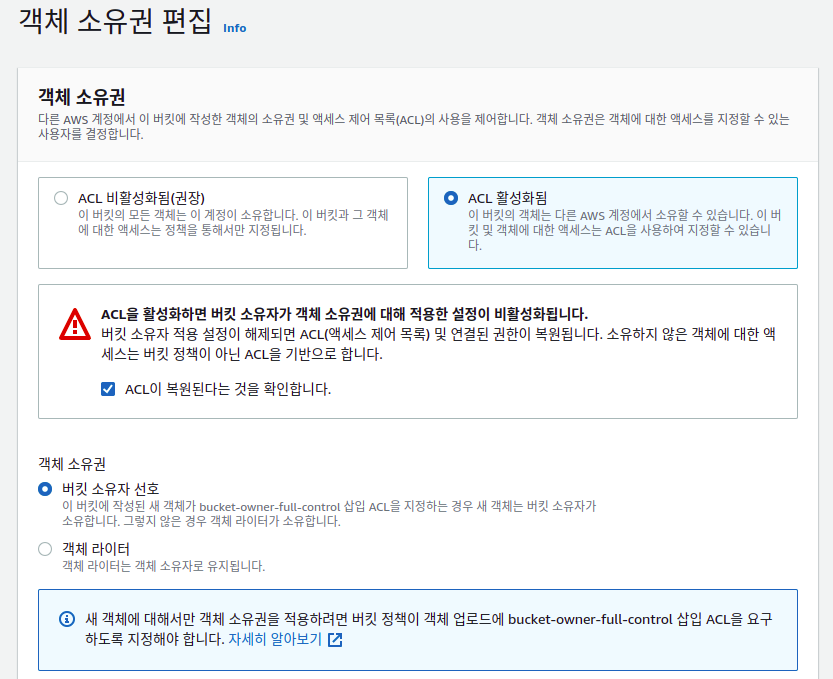Image resolution: width=833 pixels, height=679 pixels.
Task: Toggle the ACL이 복원된다는 것을 확인합니다 checkbox
Action: (108, 389)
